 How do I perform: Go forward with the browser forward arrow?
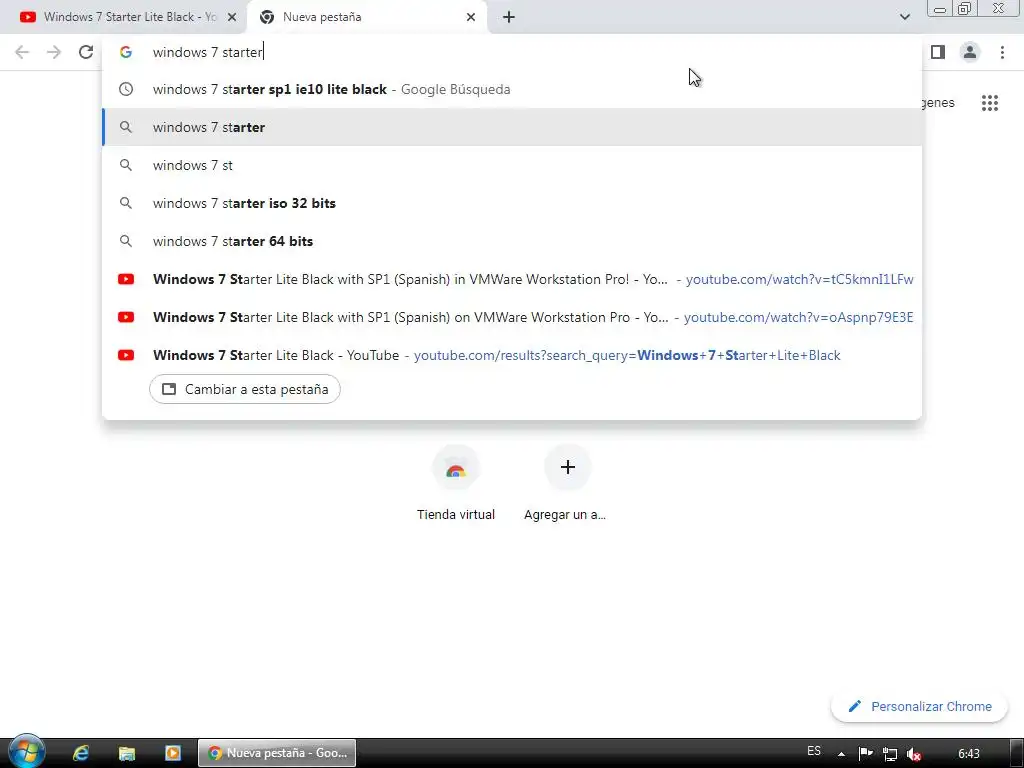[54, 52]
